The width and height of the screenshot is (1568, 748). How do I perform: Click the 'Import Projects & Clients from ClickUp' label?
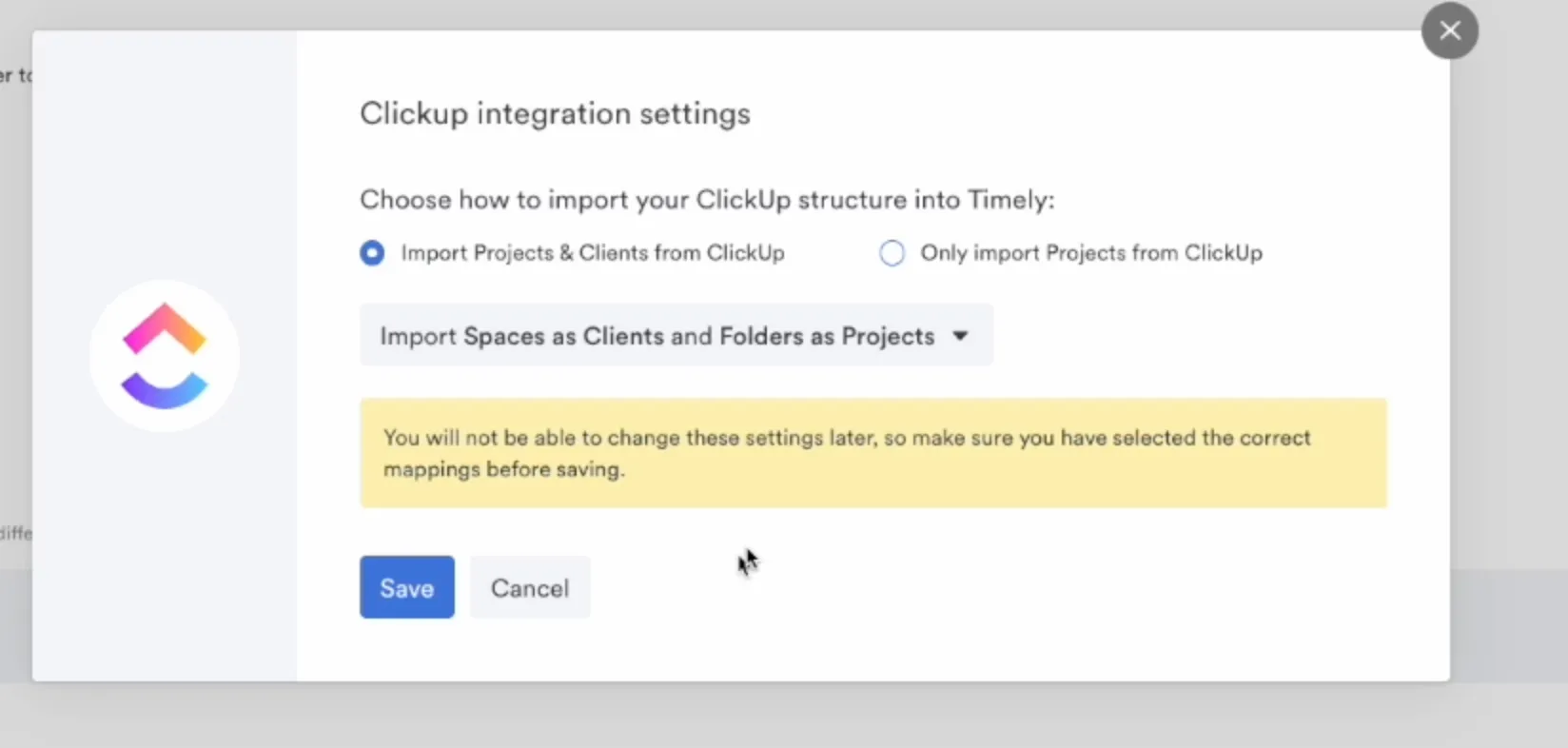(x=592, y=253)
